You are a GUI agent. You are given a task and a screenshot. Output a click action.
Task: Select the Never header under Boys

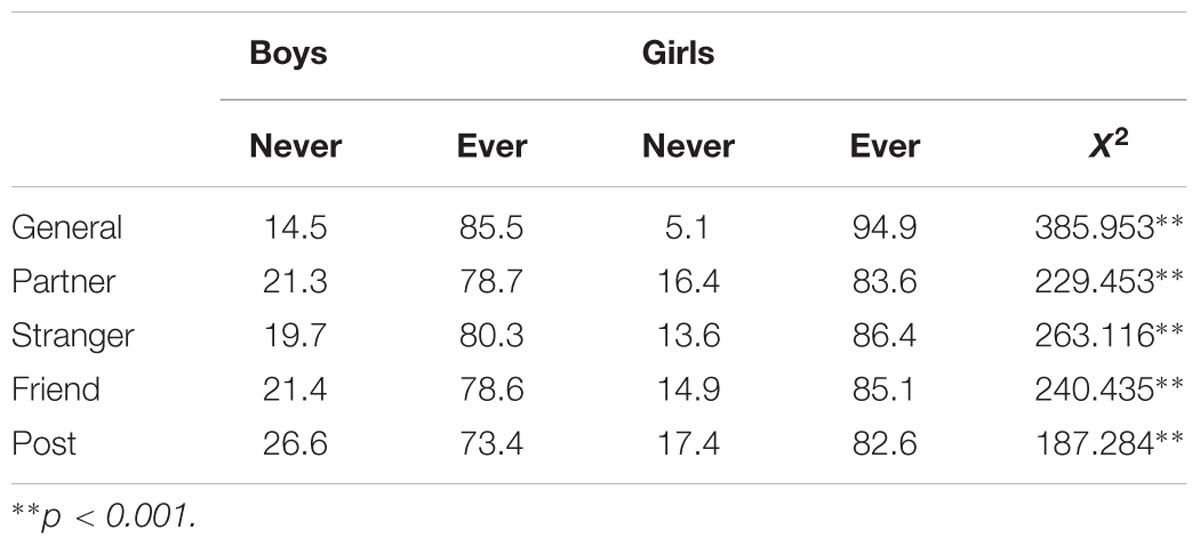pyautogui.click(x=295, y=147)
